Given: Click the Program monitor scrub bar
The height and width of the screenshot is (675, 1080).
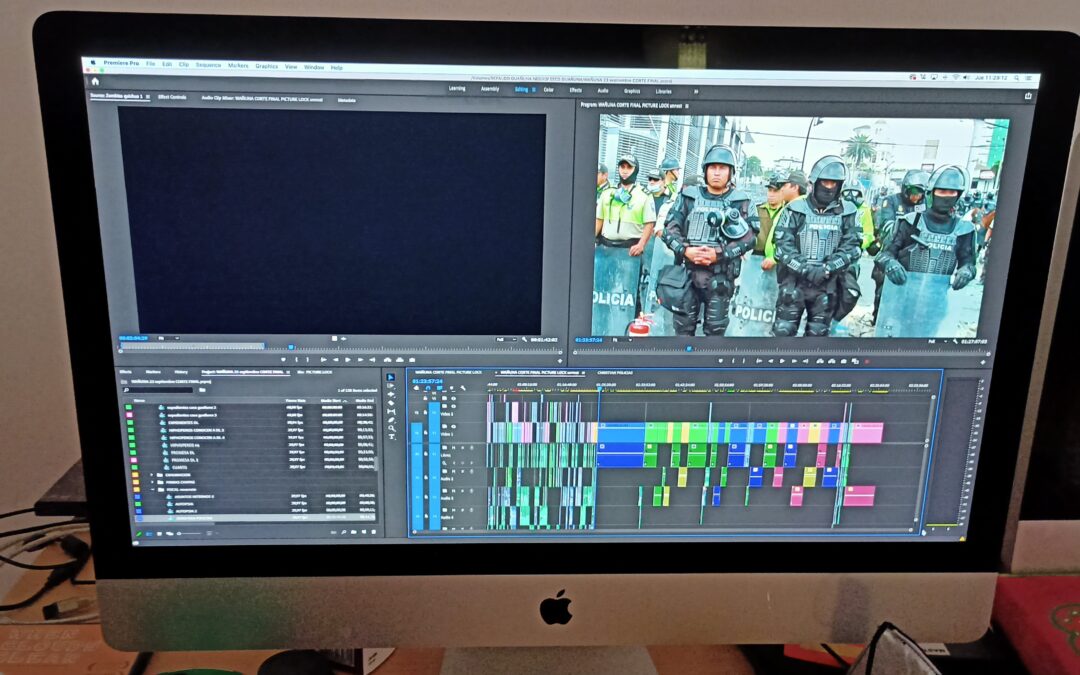Looking at the screenshot, I should tap(780, 349).
